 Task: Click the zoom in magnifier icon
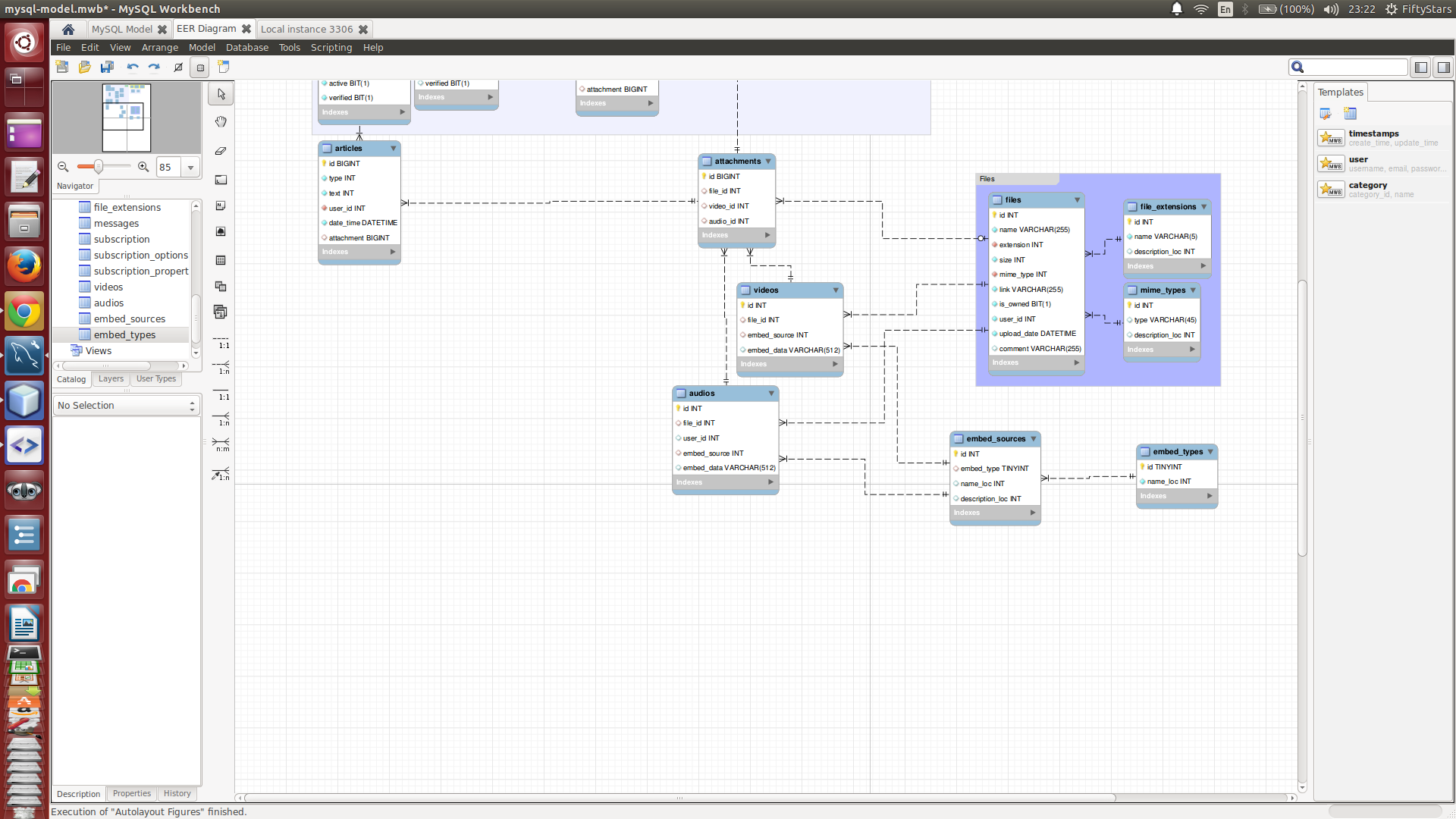[144, 166]
